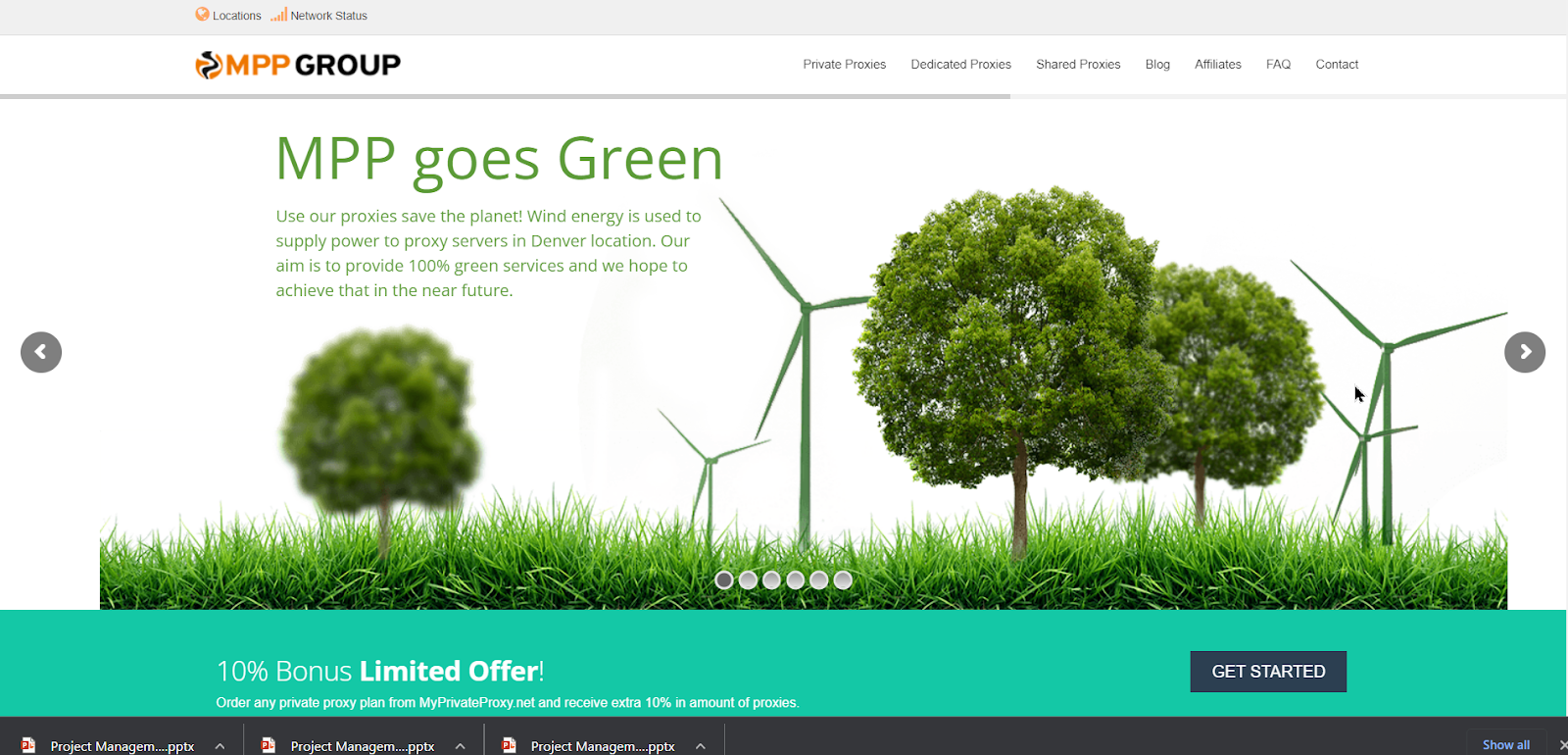Click the Network Status signal bars icon
The width and height of the screenshot is (1568, 755).
pyautogui.click(x=279, y=15)
